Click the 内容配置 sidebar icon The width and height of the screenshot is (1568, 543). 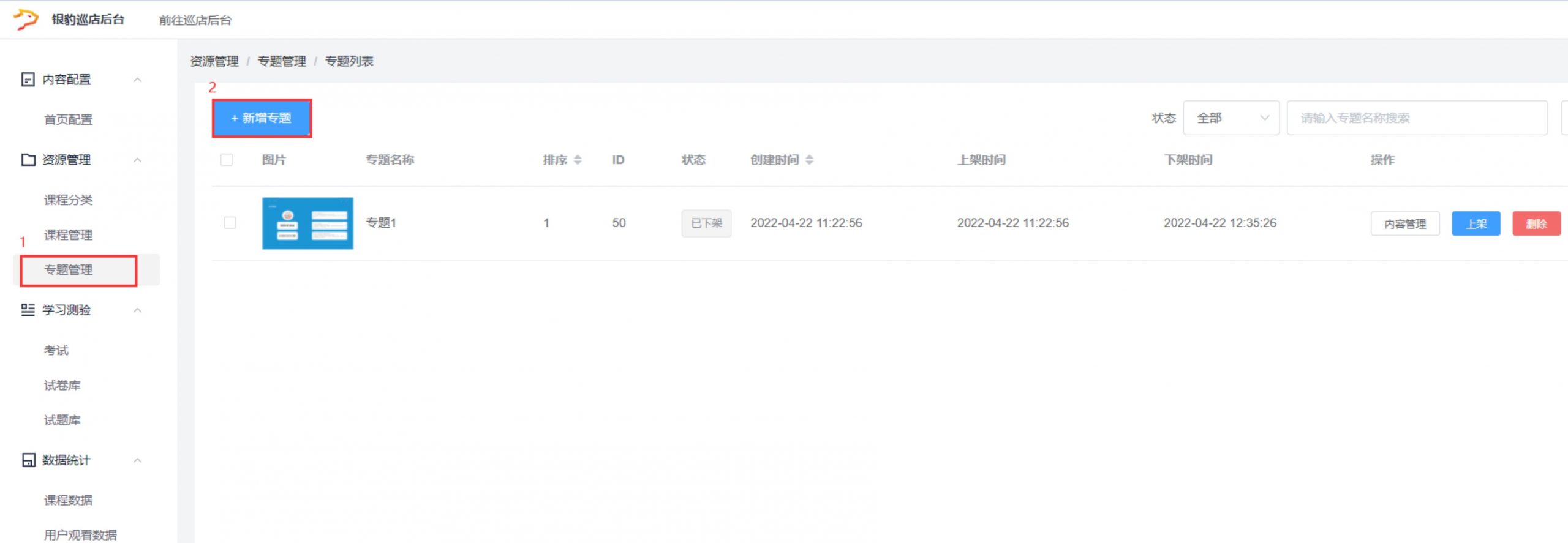(x=28, y=80)
